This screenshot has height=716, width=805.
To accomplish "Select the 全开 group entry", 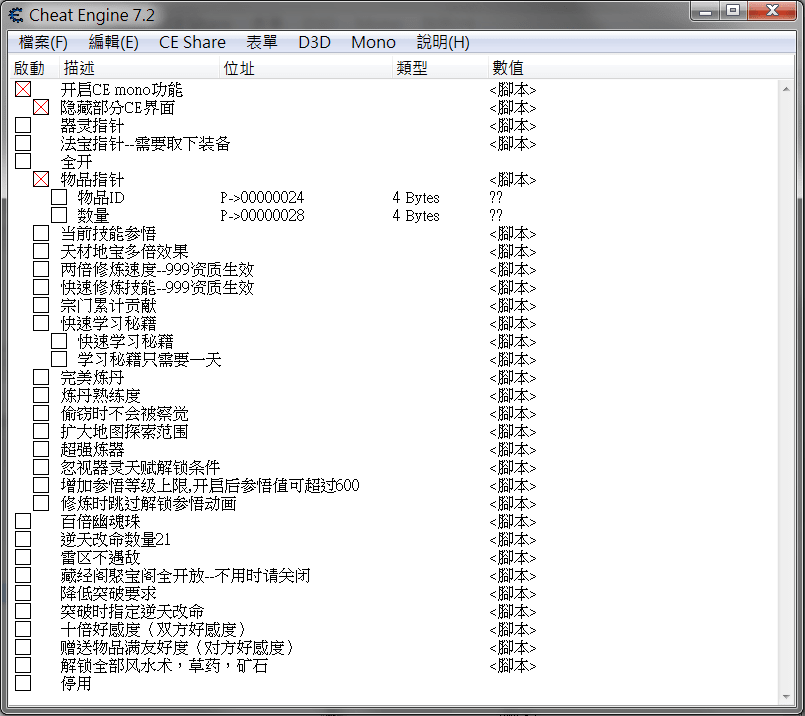I will (76, 162).
